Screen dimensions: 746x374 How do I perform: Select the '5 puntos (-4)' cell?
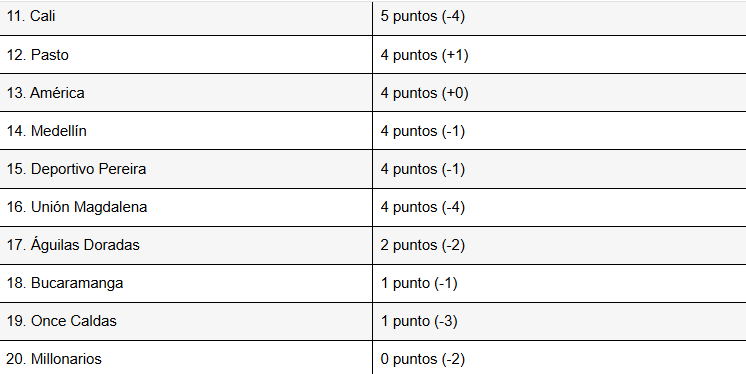point(560,17)
